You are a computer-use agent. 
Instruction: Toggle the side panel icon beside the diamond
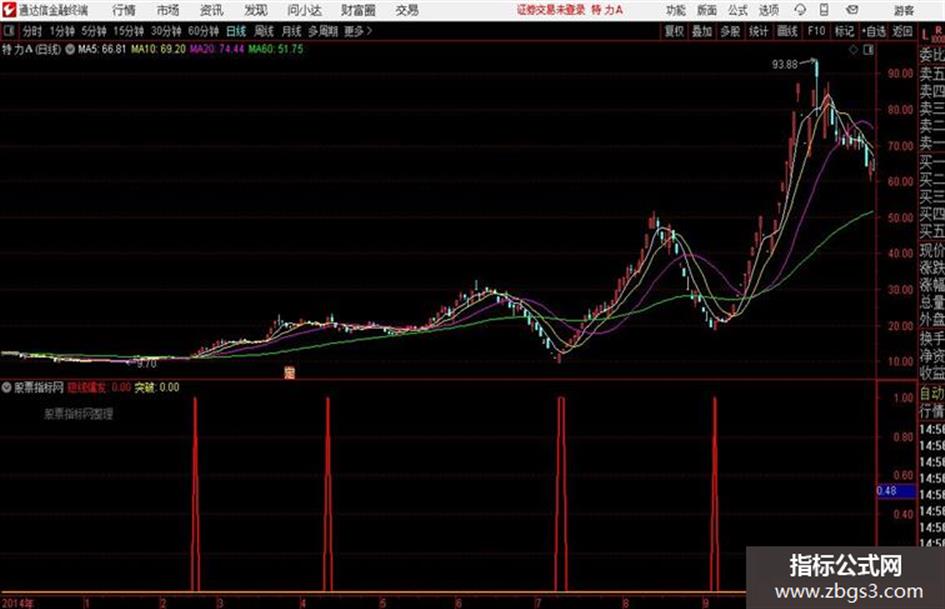(868, 50)
